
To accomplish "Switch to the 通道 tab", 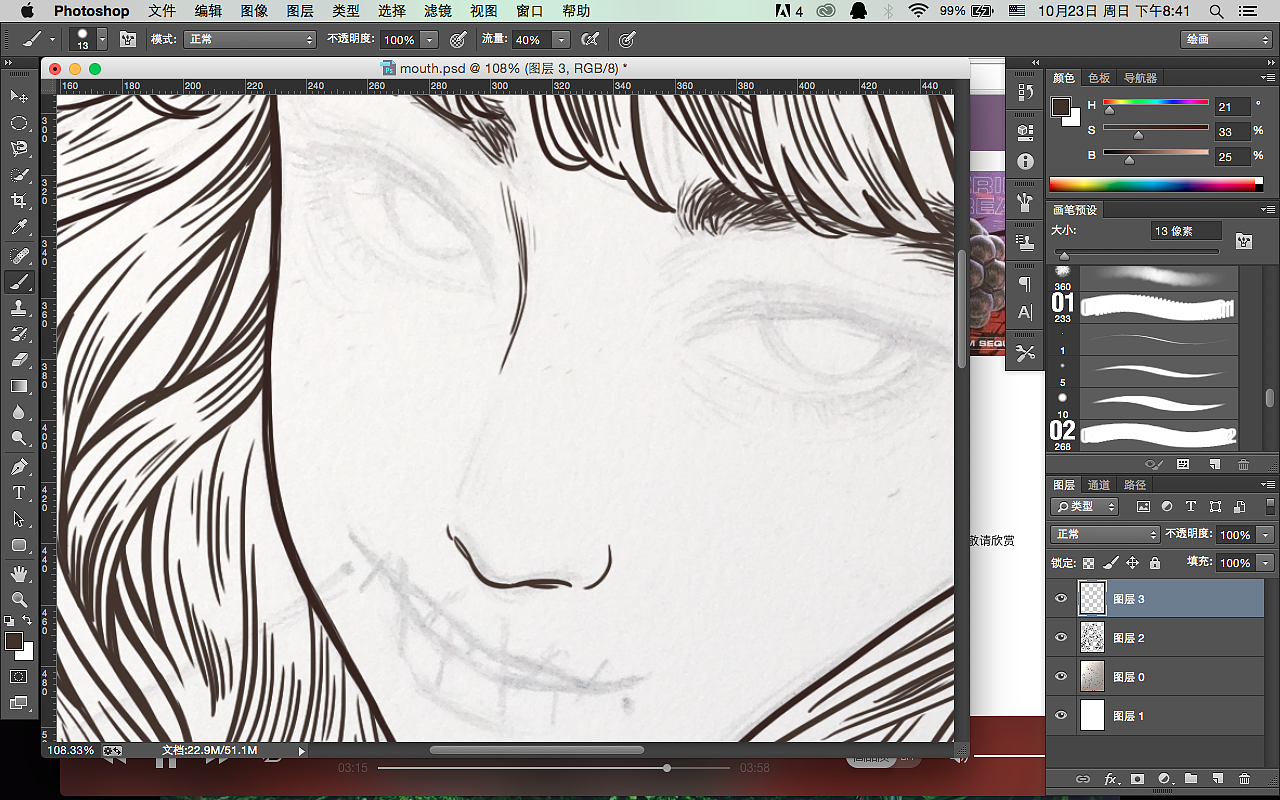I will [x=1099, y=485].
